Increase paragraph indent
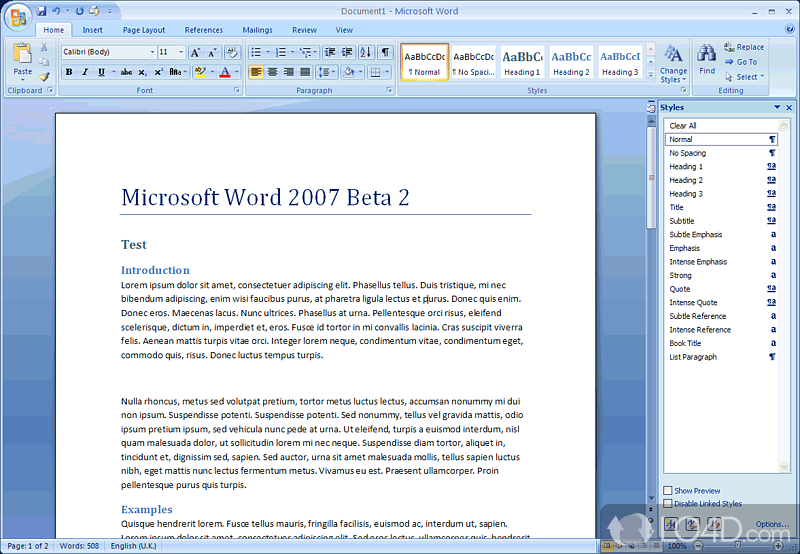800x554 pixels. point(347,52)
